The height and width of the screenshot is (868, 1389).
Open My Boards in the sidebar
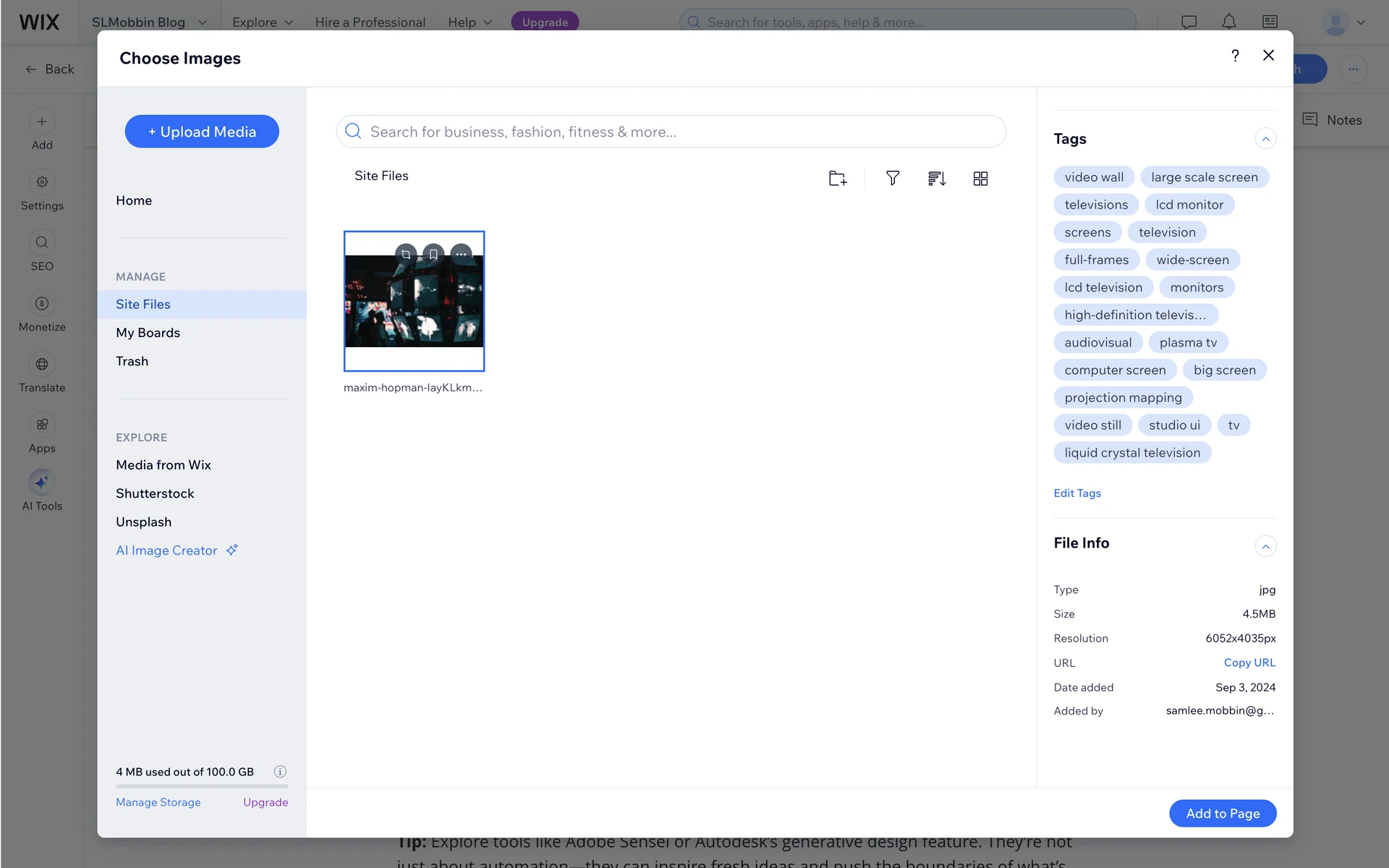[148, 333]
